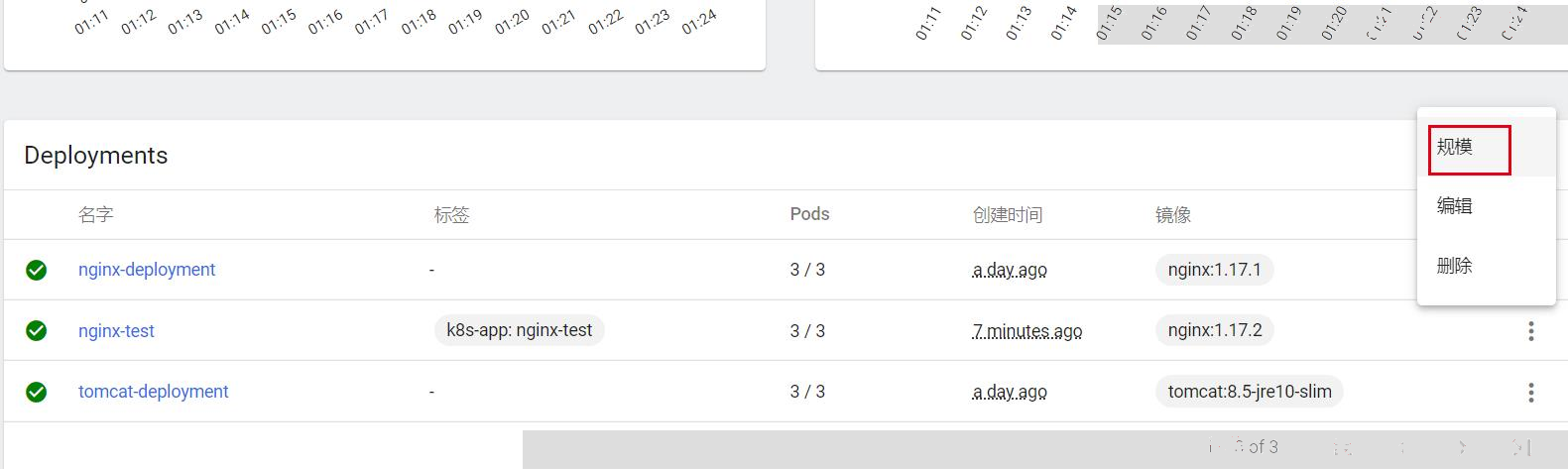Open the tomcat-deployment link
The image size is (1568, 469).
click(x=154, y=392)
